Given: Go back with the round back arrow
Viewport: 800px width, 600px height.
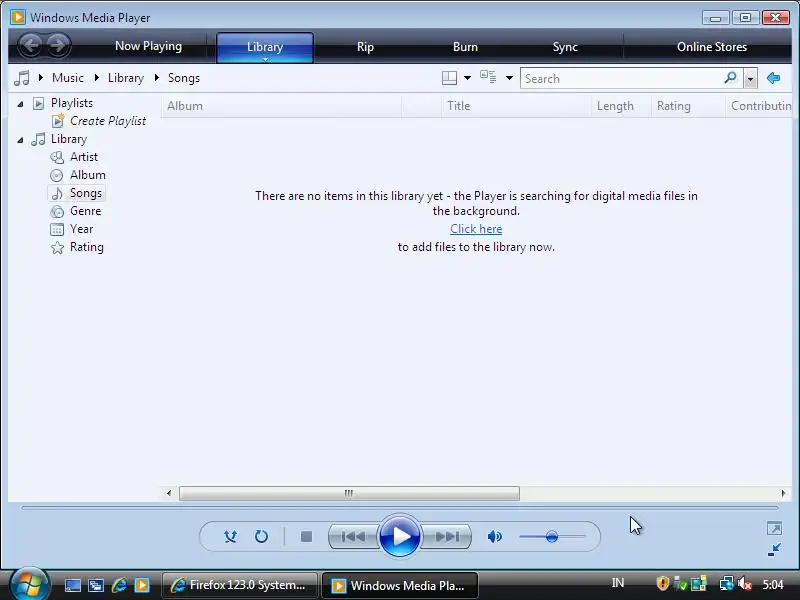Looking at the screenshot, I should coord(31,45).
